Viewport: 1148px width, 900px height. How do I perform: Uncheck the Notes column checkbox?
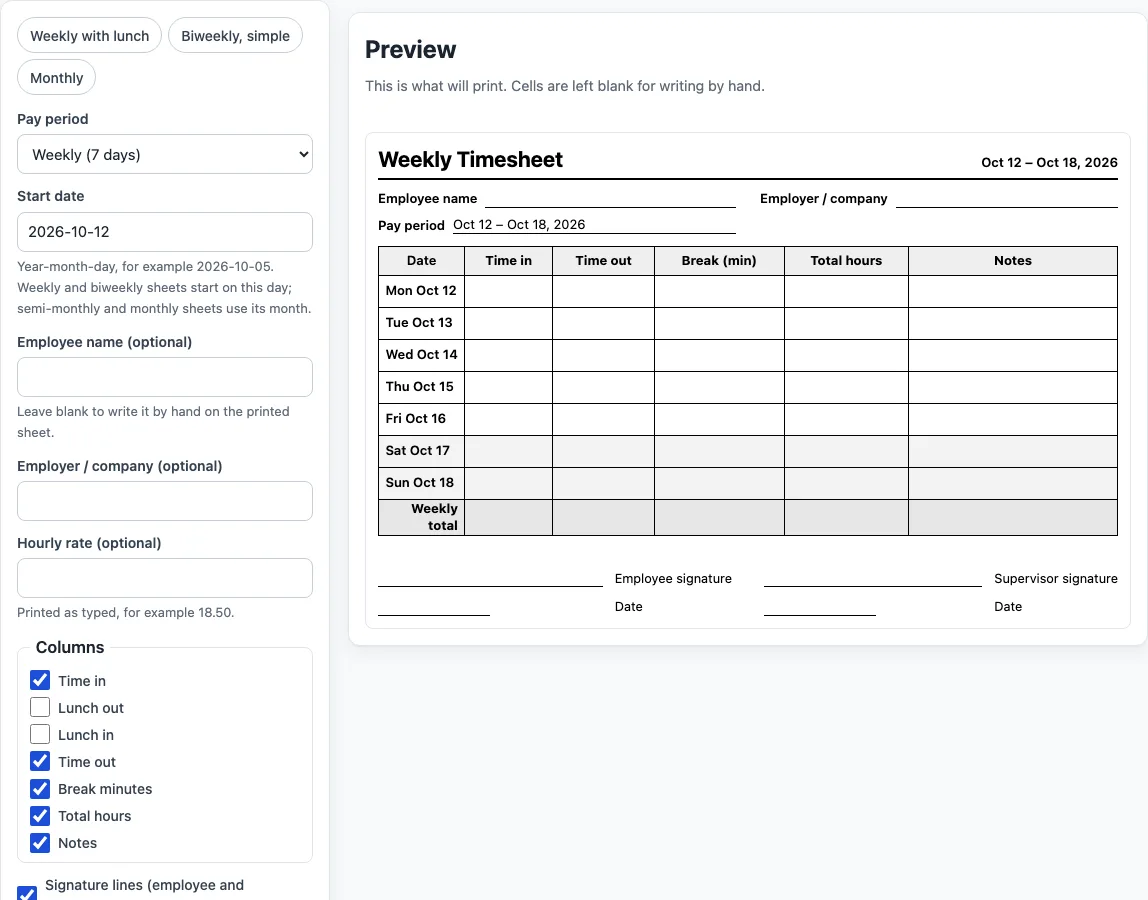click(40, 843)
